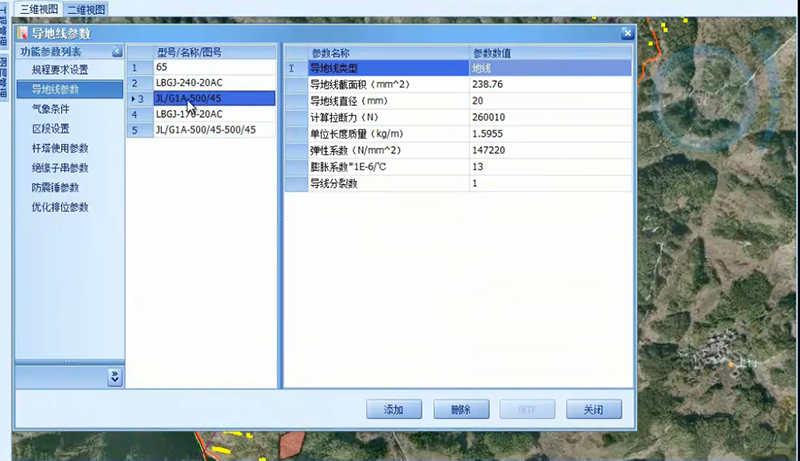Open 规程要求设置 in the function list
This screenshot has width=800, height=461.
coord(60,70)
